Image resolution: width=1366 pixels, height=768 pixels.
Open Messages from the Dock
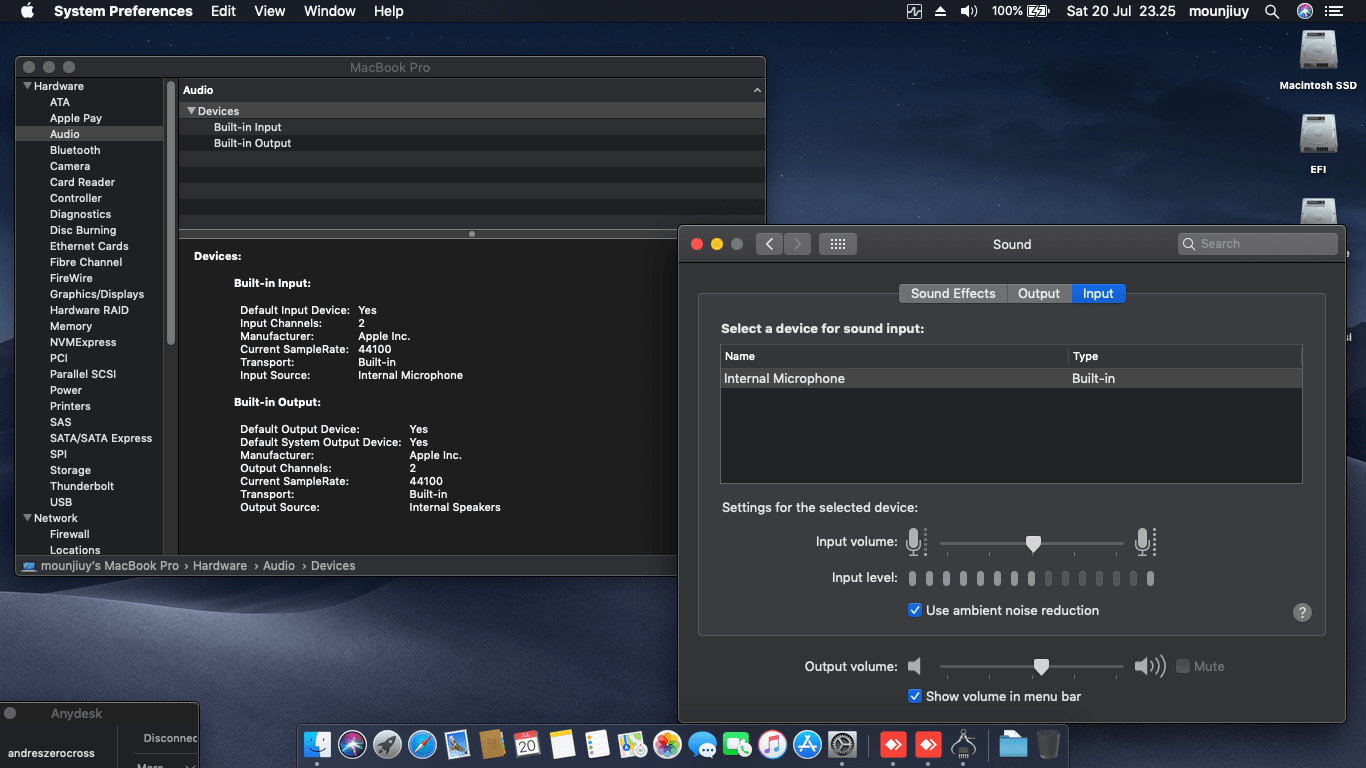click(x=702, y=744)
